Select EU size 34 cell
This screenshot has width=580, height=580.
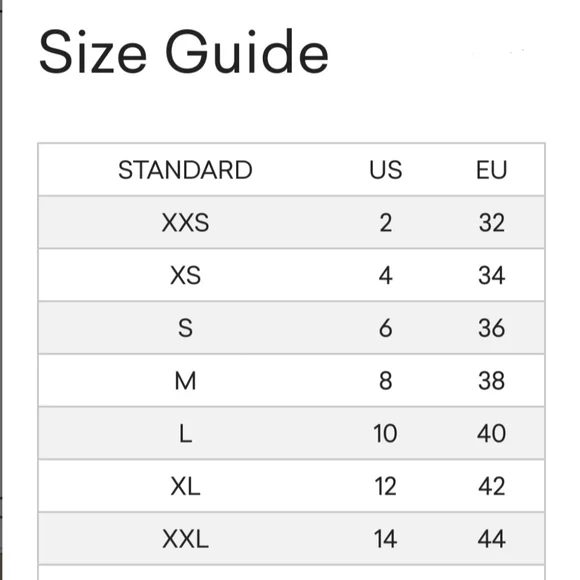click(492, 276)
